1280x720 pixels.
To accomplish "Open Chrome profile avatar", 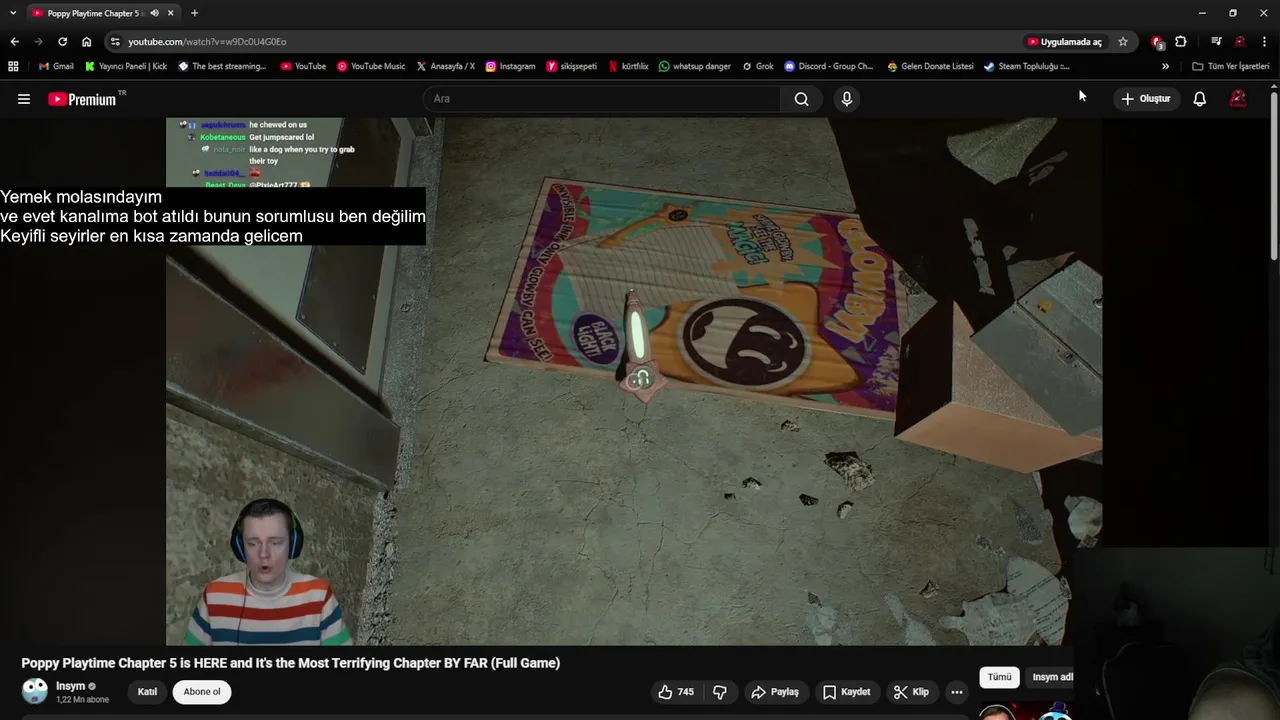I will tap(1240, 42).
